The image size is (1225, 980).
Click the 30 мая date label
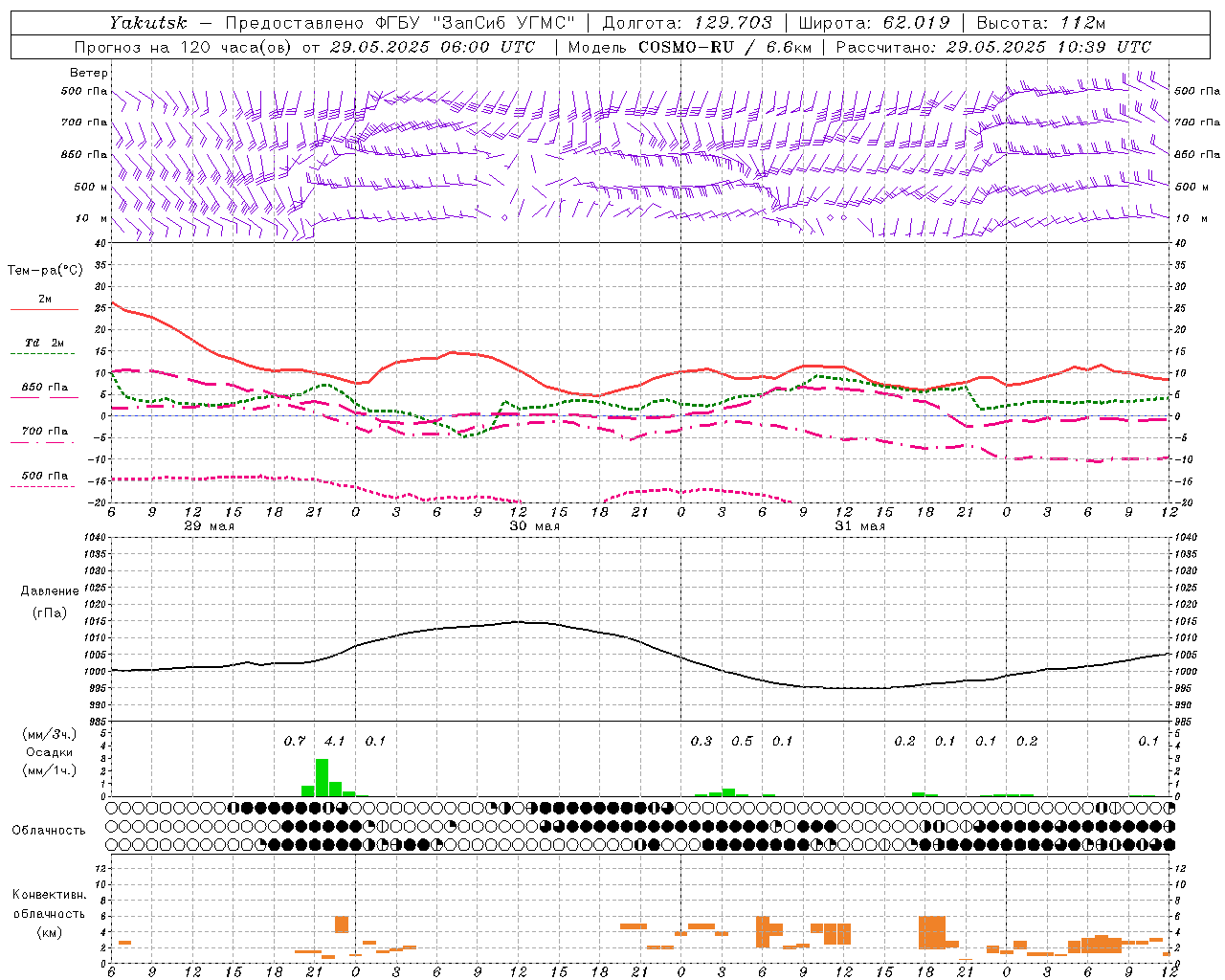pyautogui.click(x=534, y=526)
